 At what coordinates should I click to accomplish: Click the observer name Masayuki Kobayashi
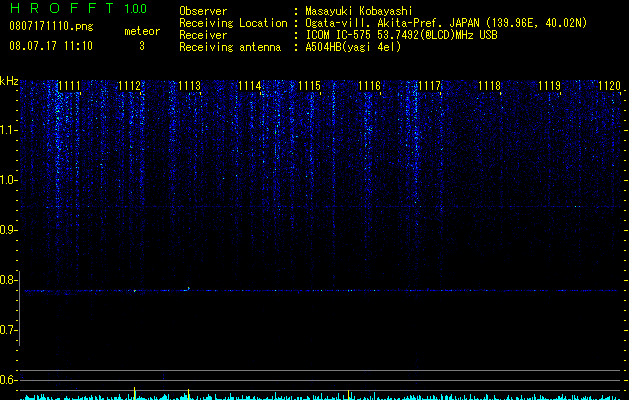click(x=359, y=11)
